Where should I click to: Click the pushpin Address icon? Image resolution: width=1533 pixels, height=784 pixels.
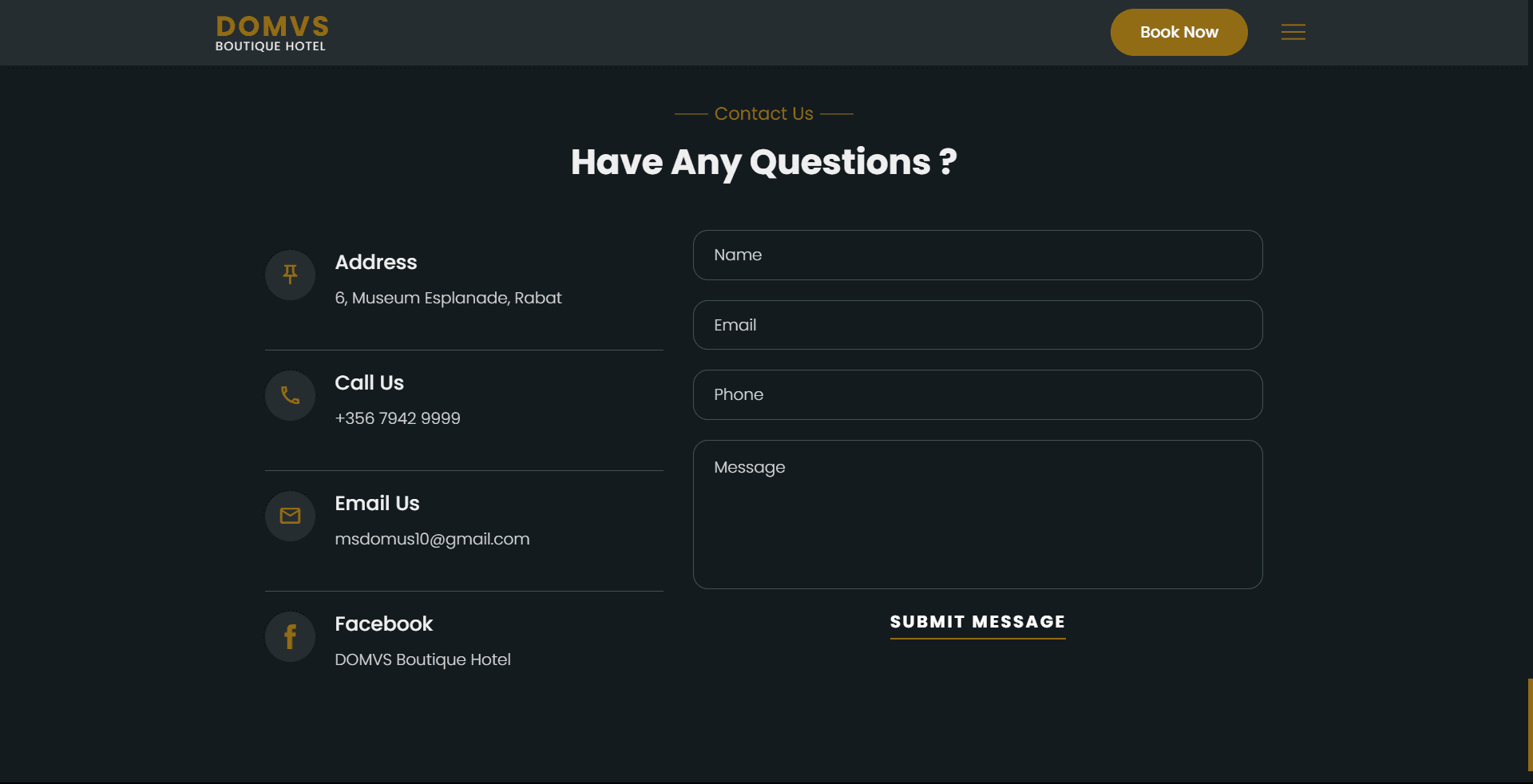[x=290, y=275]
